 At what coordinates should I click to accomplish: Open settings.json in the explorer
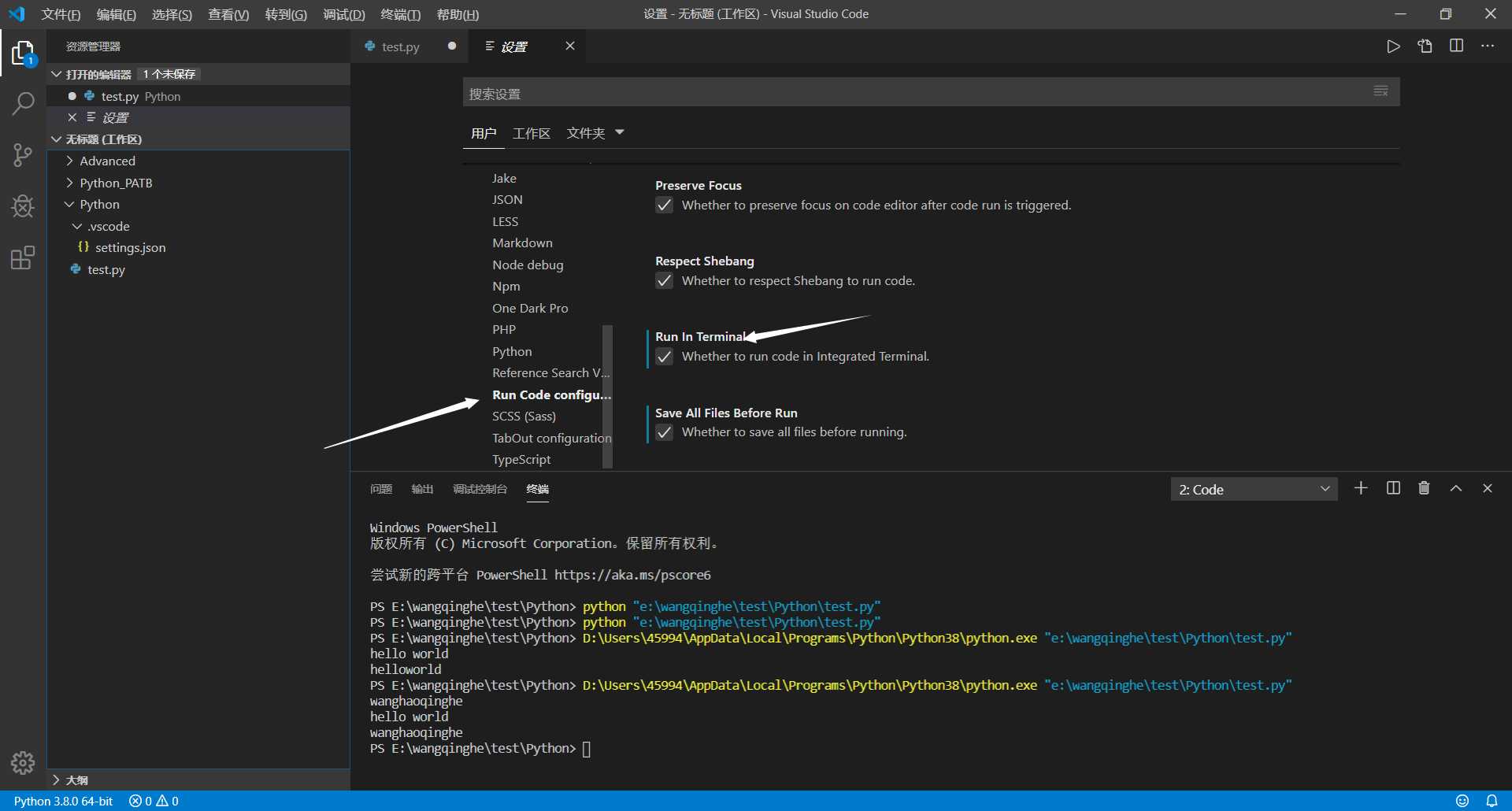(x=130, y=247)
